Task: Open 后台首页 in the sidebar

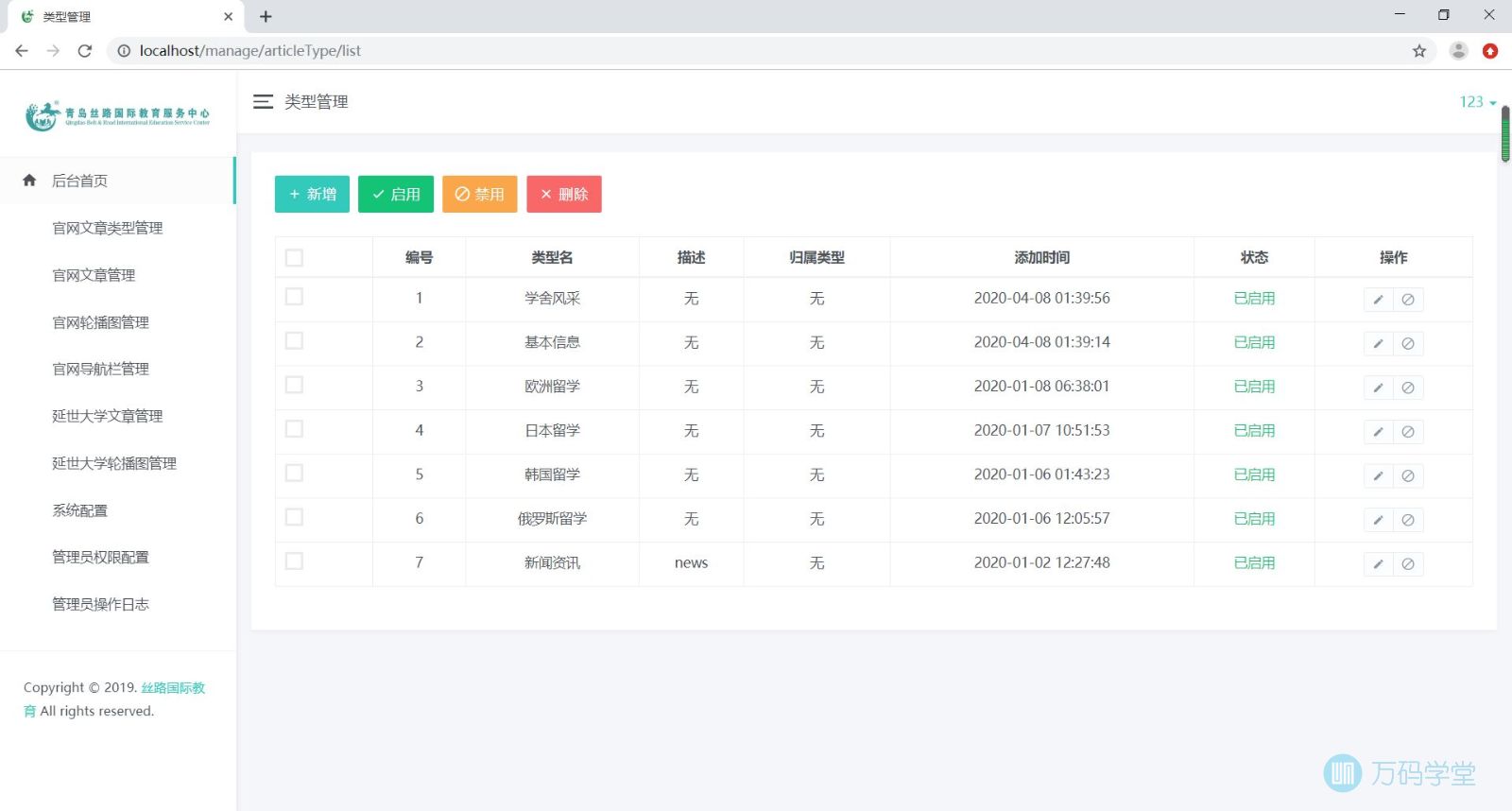Action: pos(117,181)
